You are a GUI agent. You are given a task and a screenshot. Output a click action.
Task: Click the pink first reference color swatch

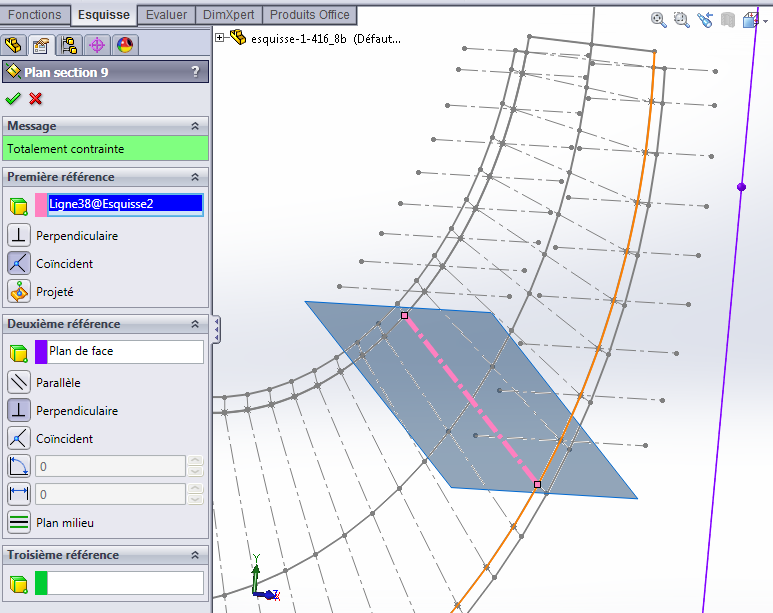(41, 205)
